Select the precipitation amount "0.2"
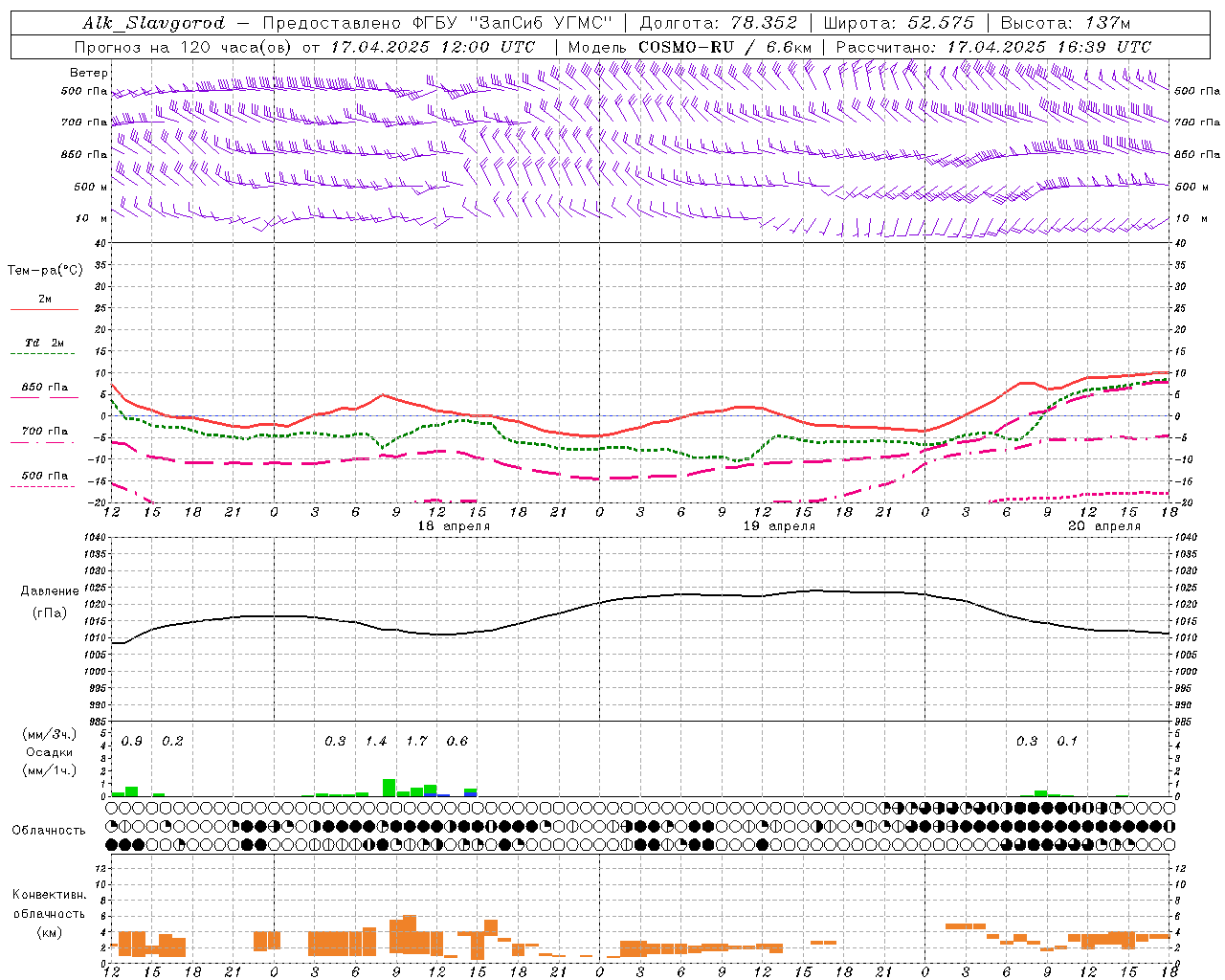This screenshot has width=1225, height=980. pos(172,742)
